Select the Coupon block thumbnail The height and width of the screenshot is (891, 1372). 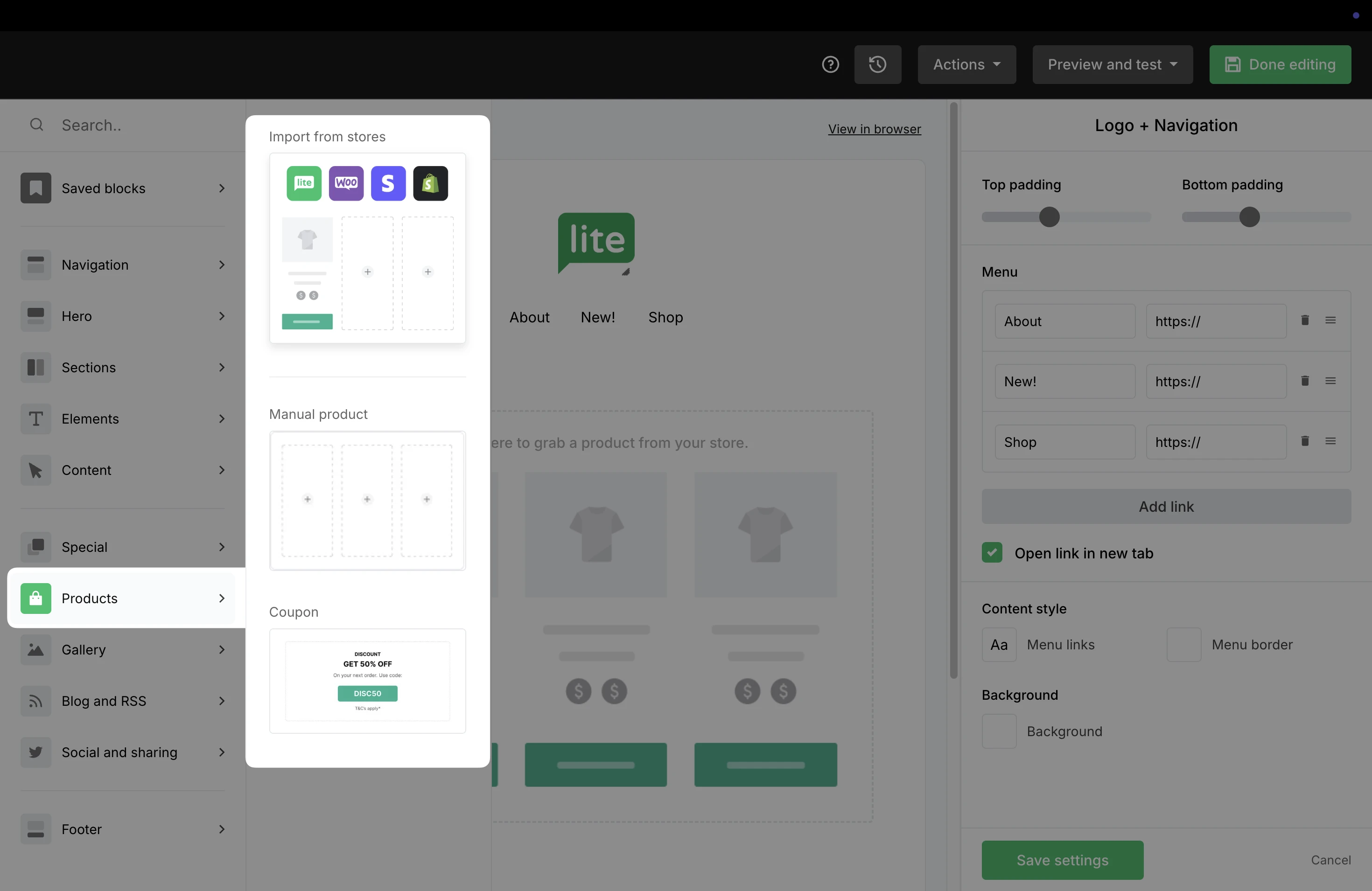pos(367,681)
